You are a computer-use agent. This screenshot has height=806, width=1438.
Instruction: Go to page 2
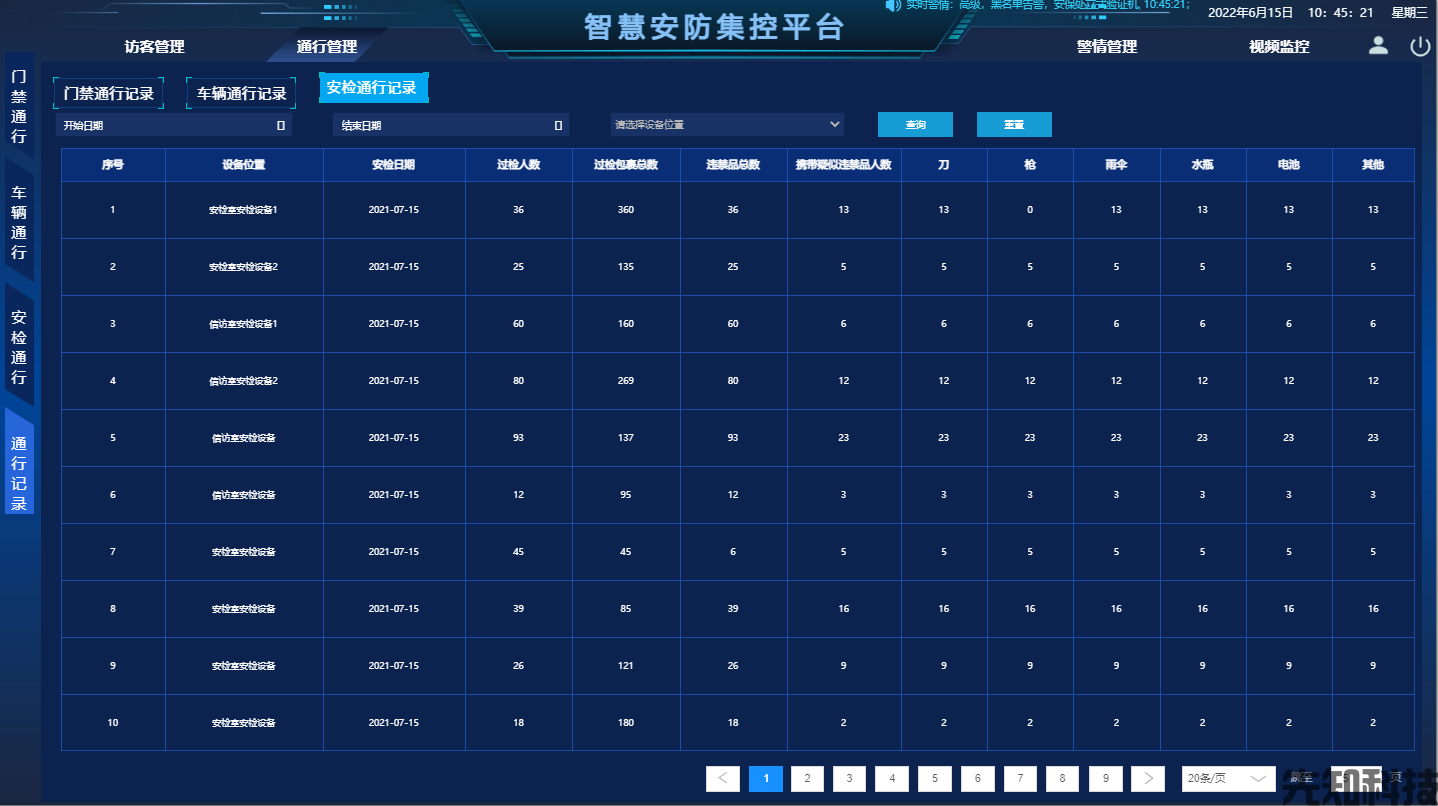807,778
